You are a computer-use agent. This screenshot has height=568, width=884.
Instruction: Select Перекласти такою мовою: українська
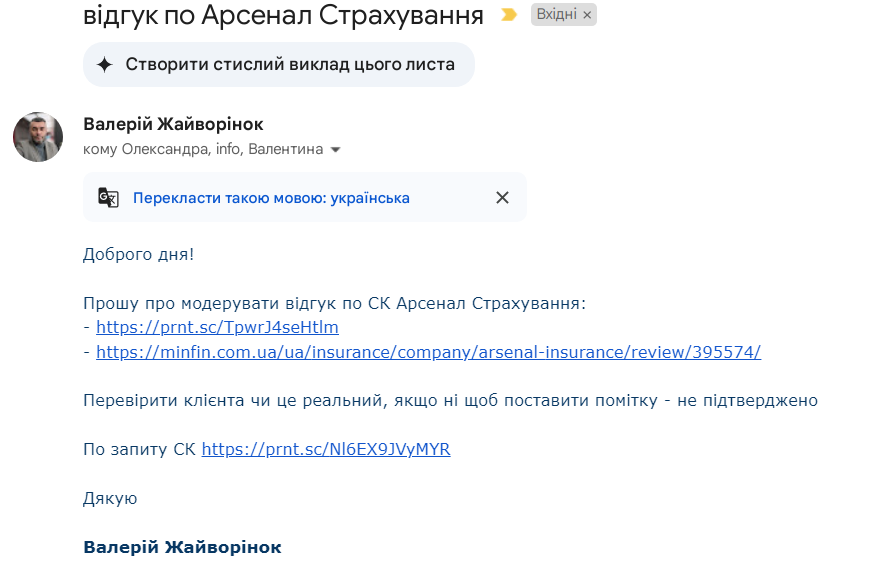[271, 198]
